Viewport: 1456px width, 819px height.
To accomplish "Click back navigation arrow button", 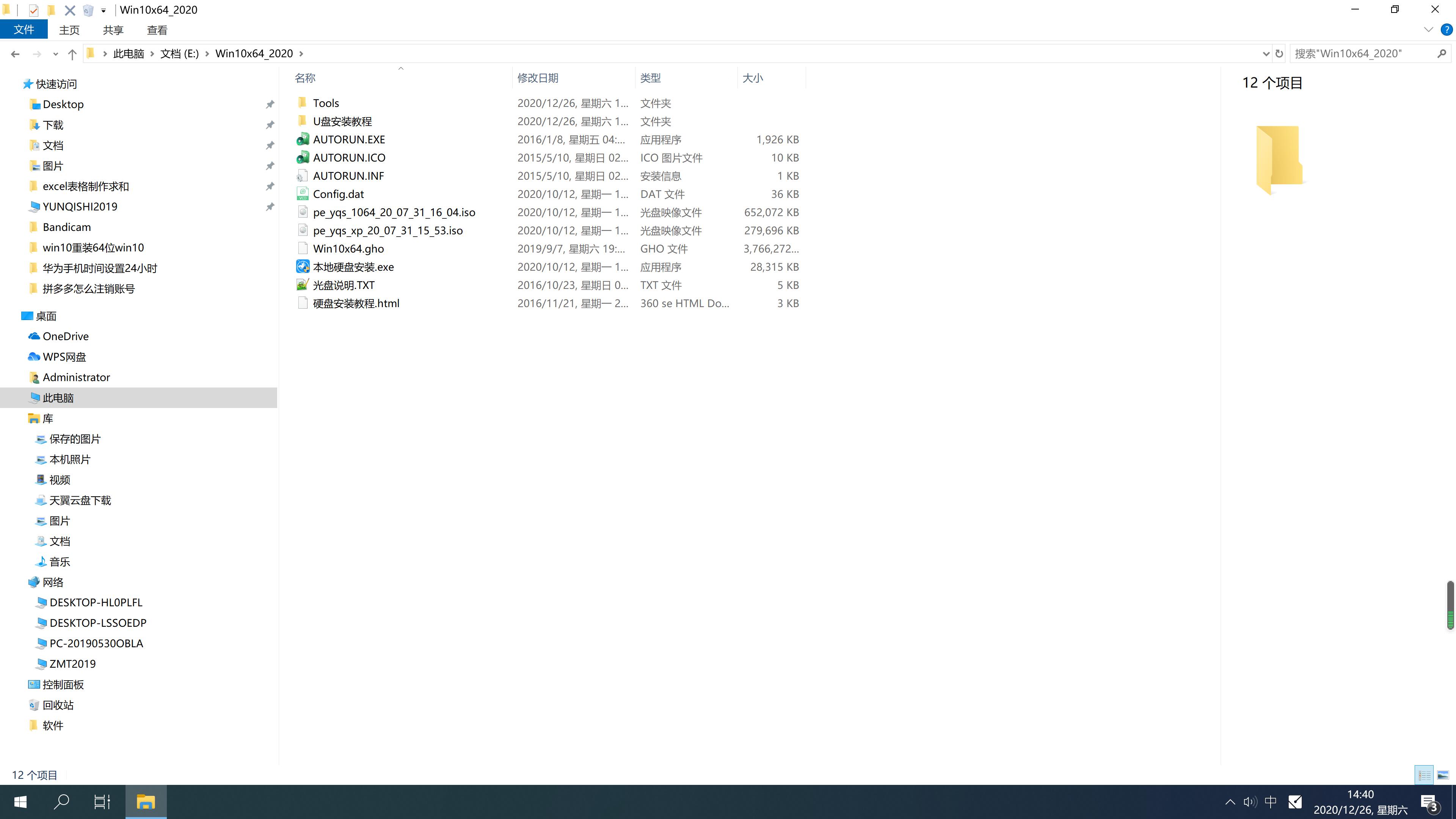I will (x=14, y=53).
